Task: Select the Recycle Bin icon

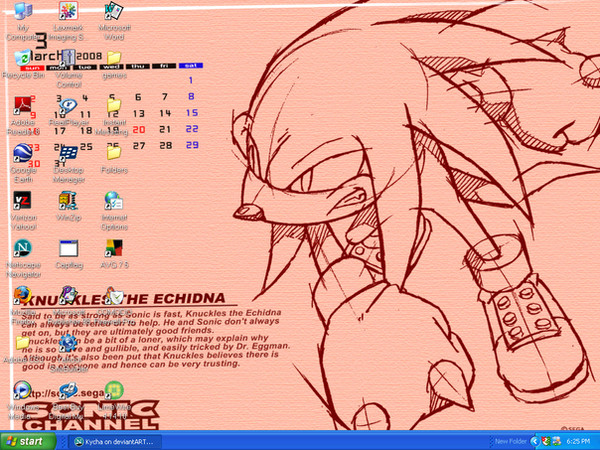Action: coord(23,58)
